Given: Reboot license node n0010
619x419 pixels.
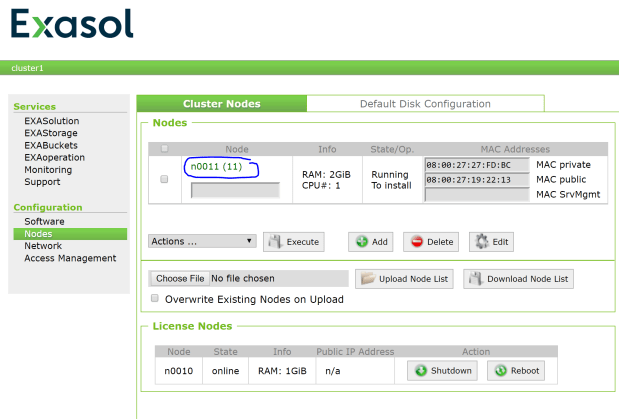Looking at the screenshot, I should [517, 370].
